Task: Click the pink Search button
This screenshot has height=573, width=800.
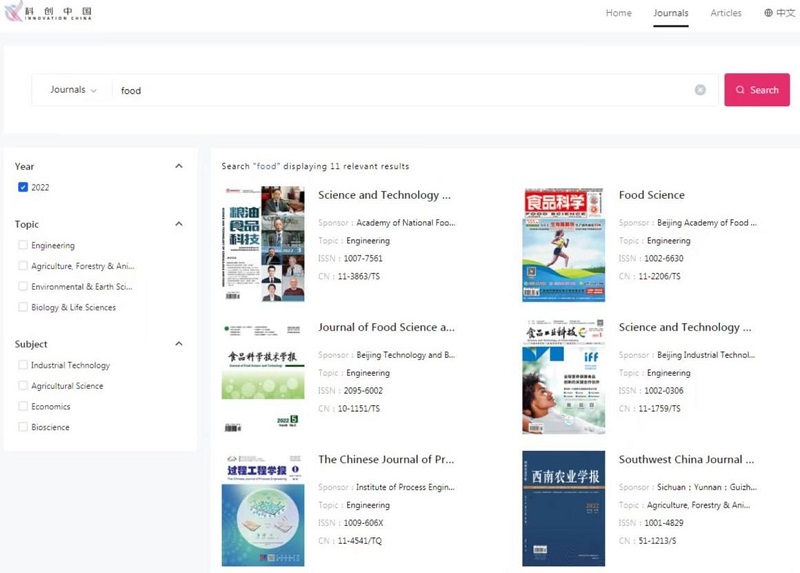Action: 757,90
